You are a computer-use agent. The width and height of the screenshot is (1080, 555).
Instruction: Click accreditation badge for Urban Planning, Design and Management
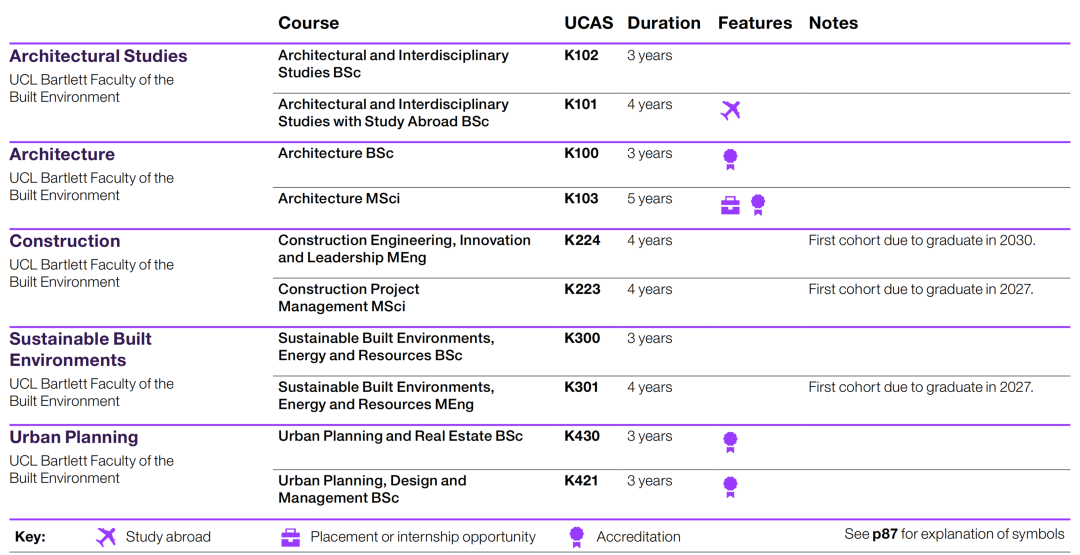coord(730,487)
